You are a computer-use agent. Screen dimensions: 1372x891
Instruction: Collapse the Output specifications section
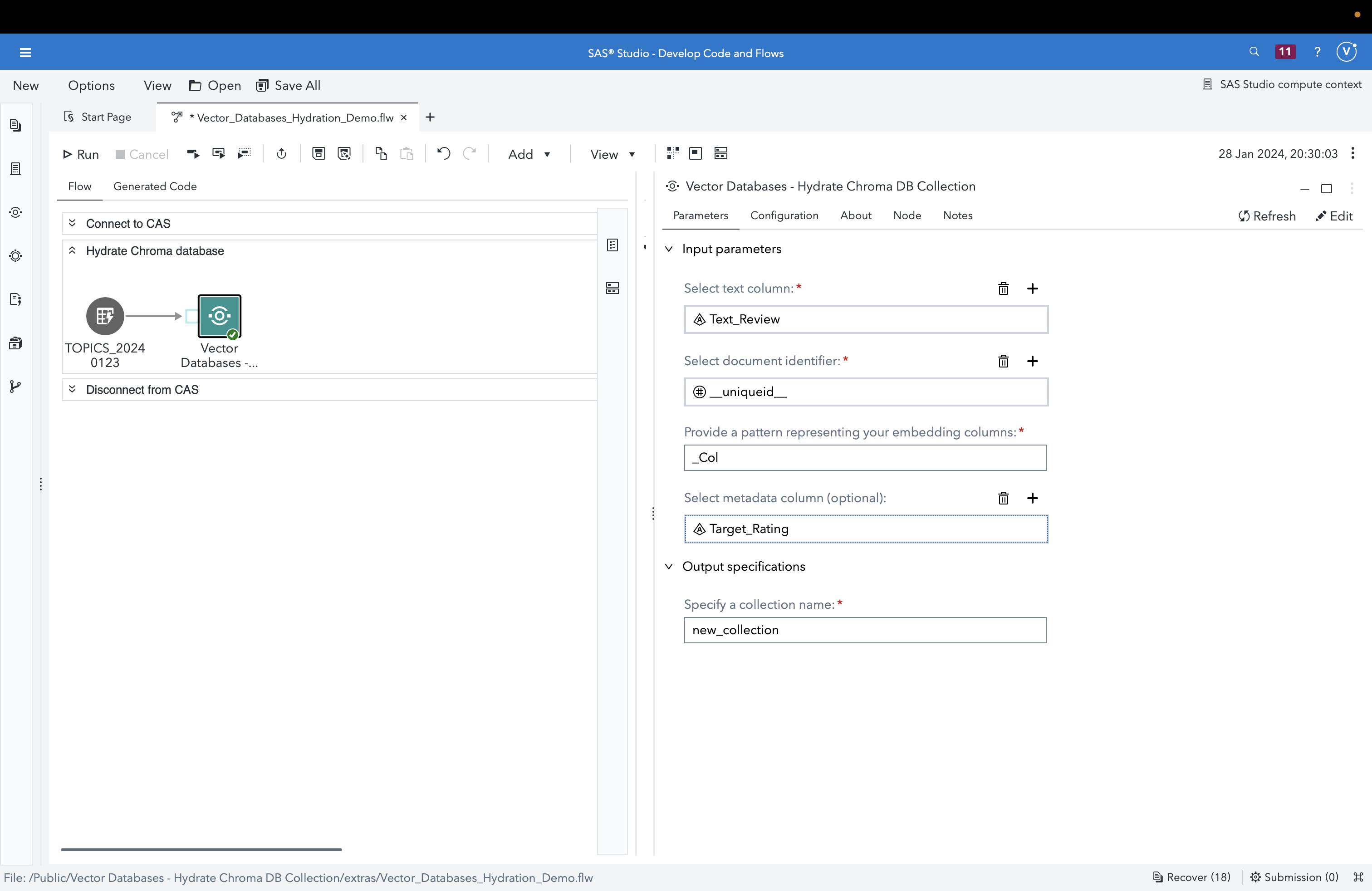669,567
